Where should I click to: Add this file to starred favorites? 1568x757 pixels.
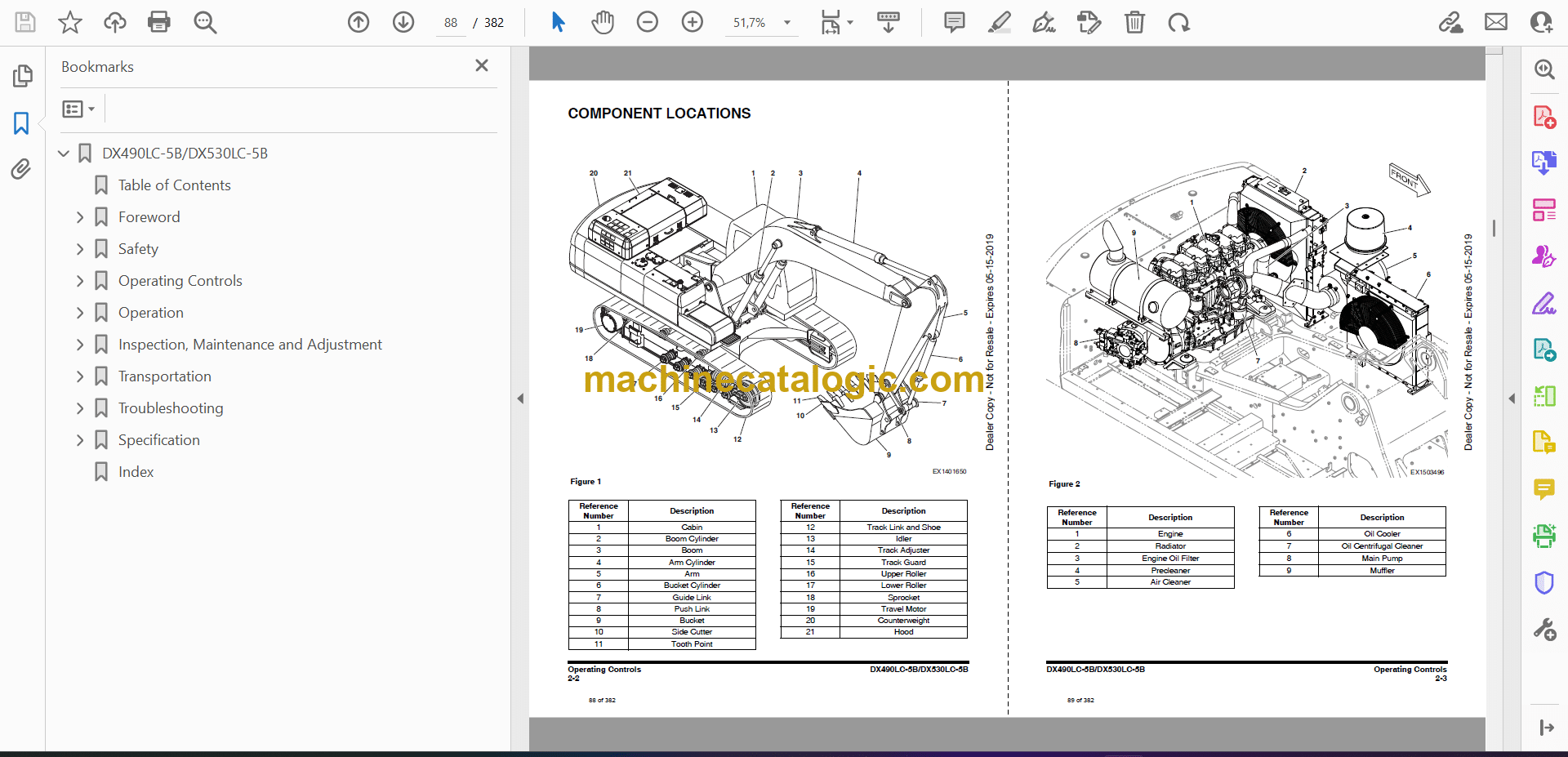70,22
